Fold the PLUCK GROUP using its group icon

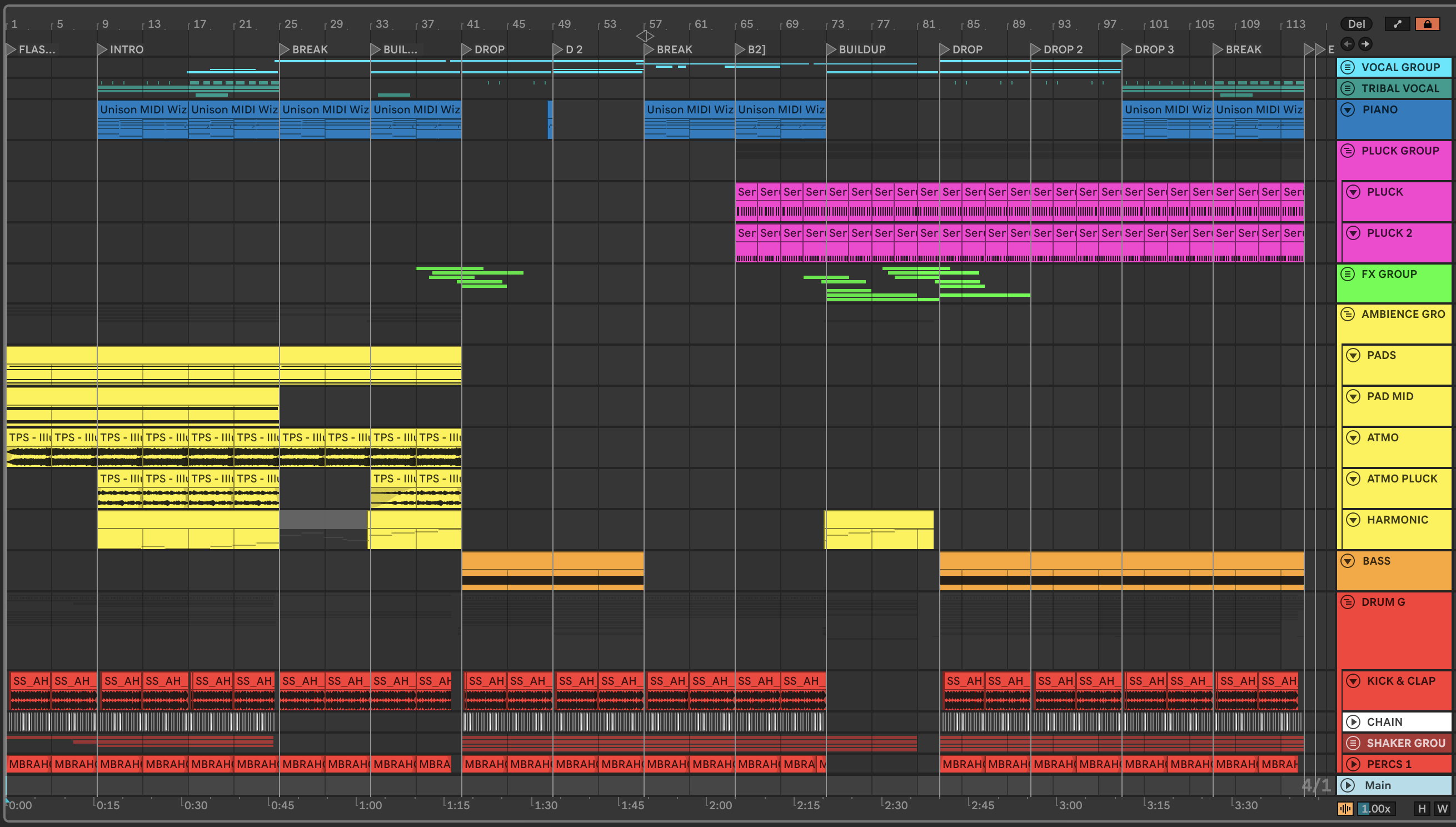(1348, 151)
